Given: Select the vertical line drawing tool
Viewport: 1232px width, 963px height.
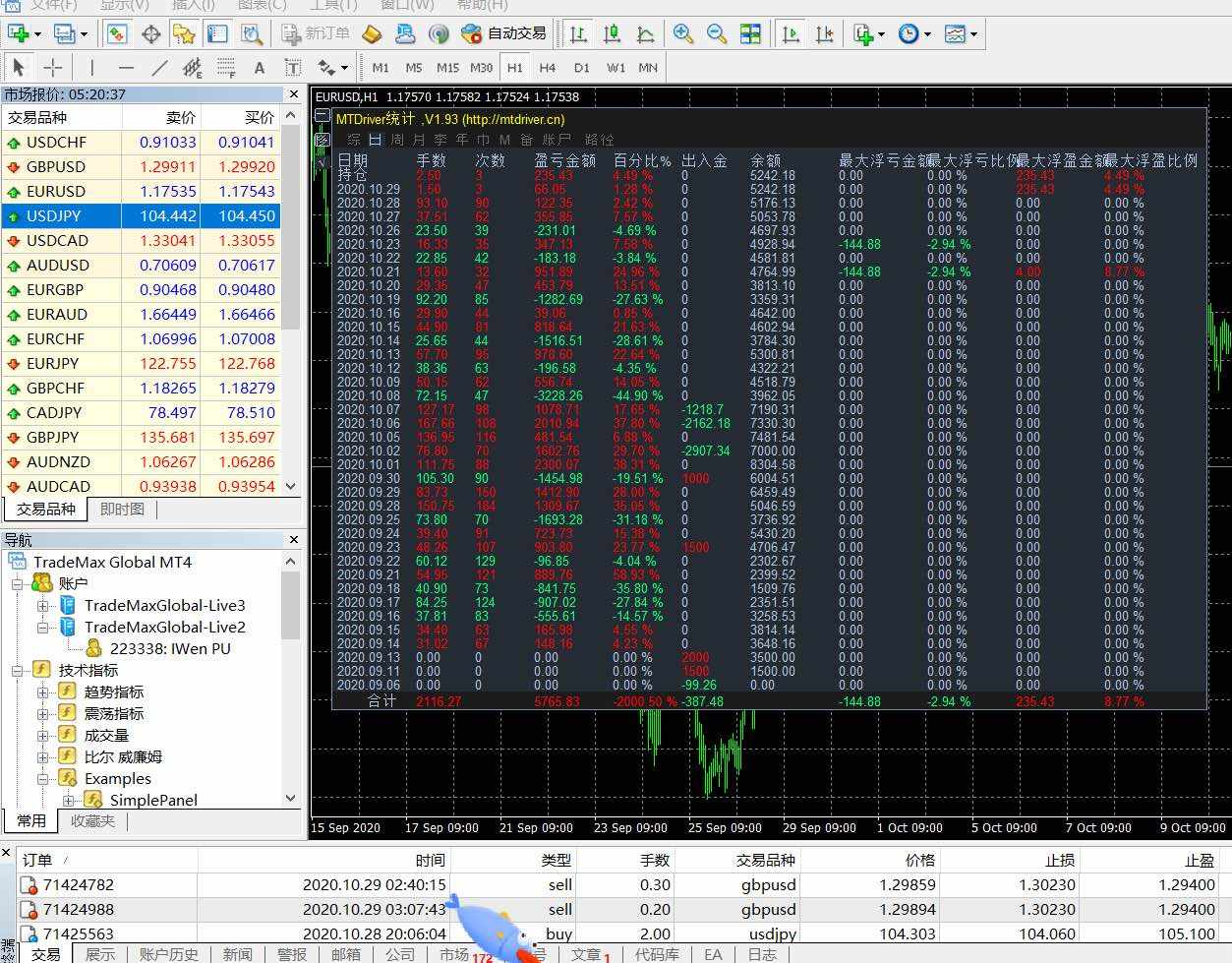Looking at the screenshot, I should point(91,68).
